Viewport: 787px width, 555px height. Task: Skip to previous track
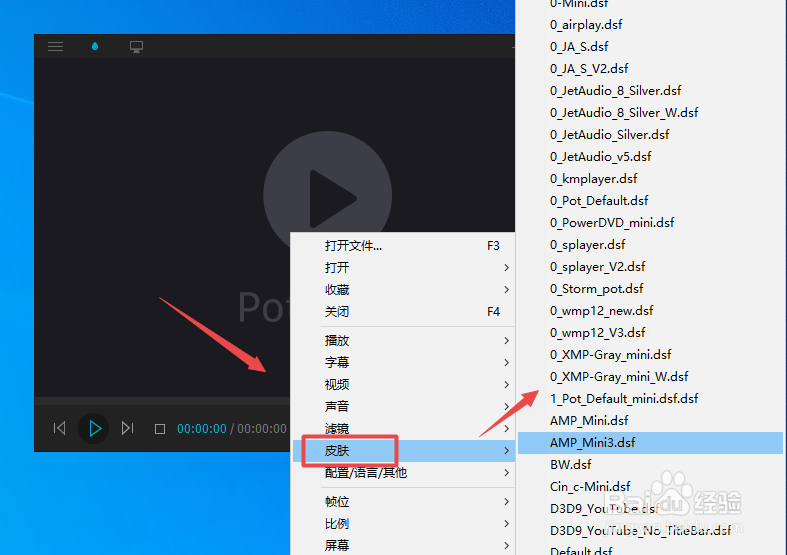(59, 428)
